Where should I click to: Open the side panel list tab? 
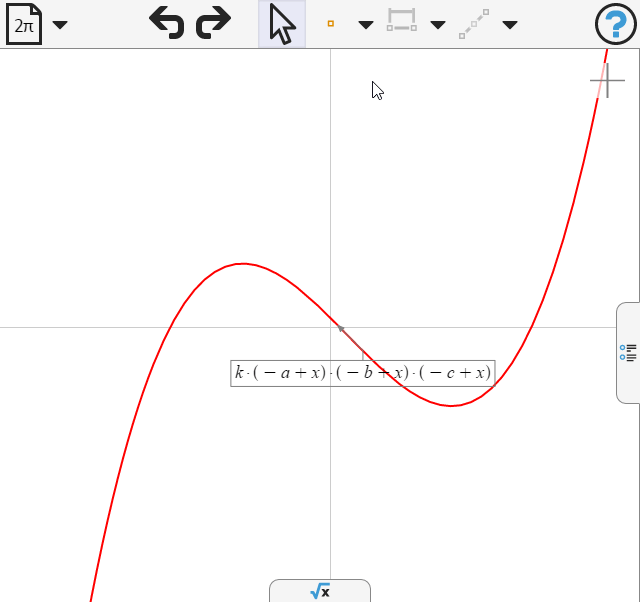[x=628, y=353]
